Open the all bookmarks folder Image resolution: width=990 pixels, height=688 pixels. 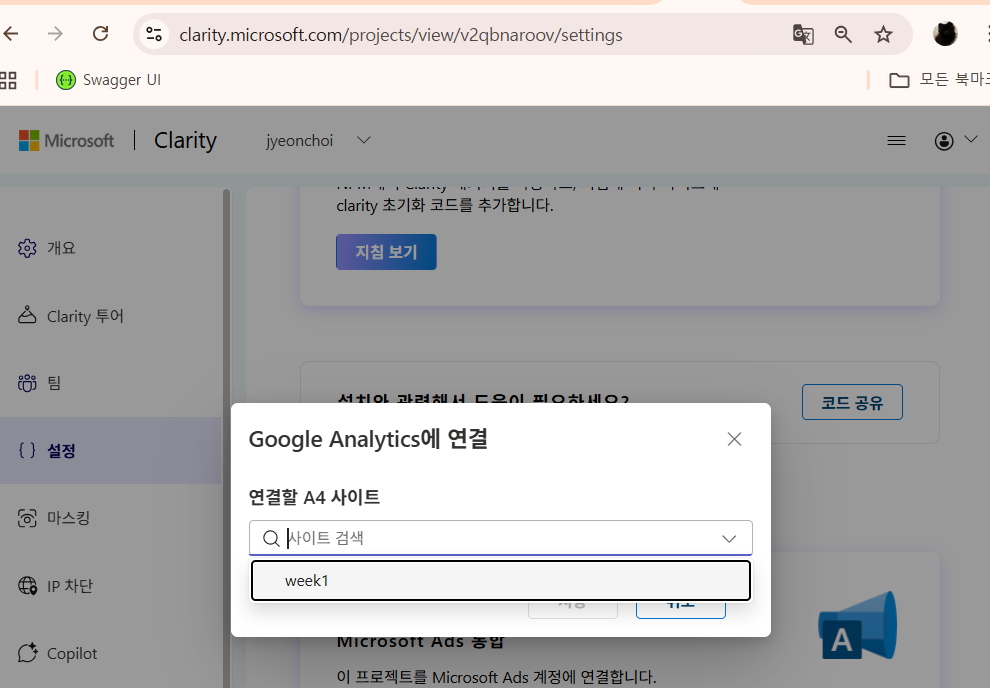(x=938, y=80)
